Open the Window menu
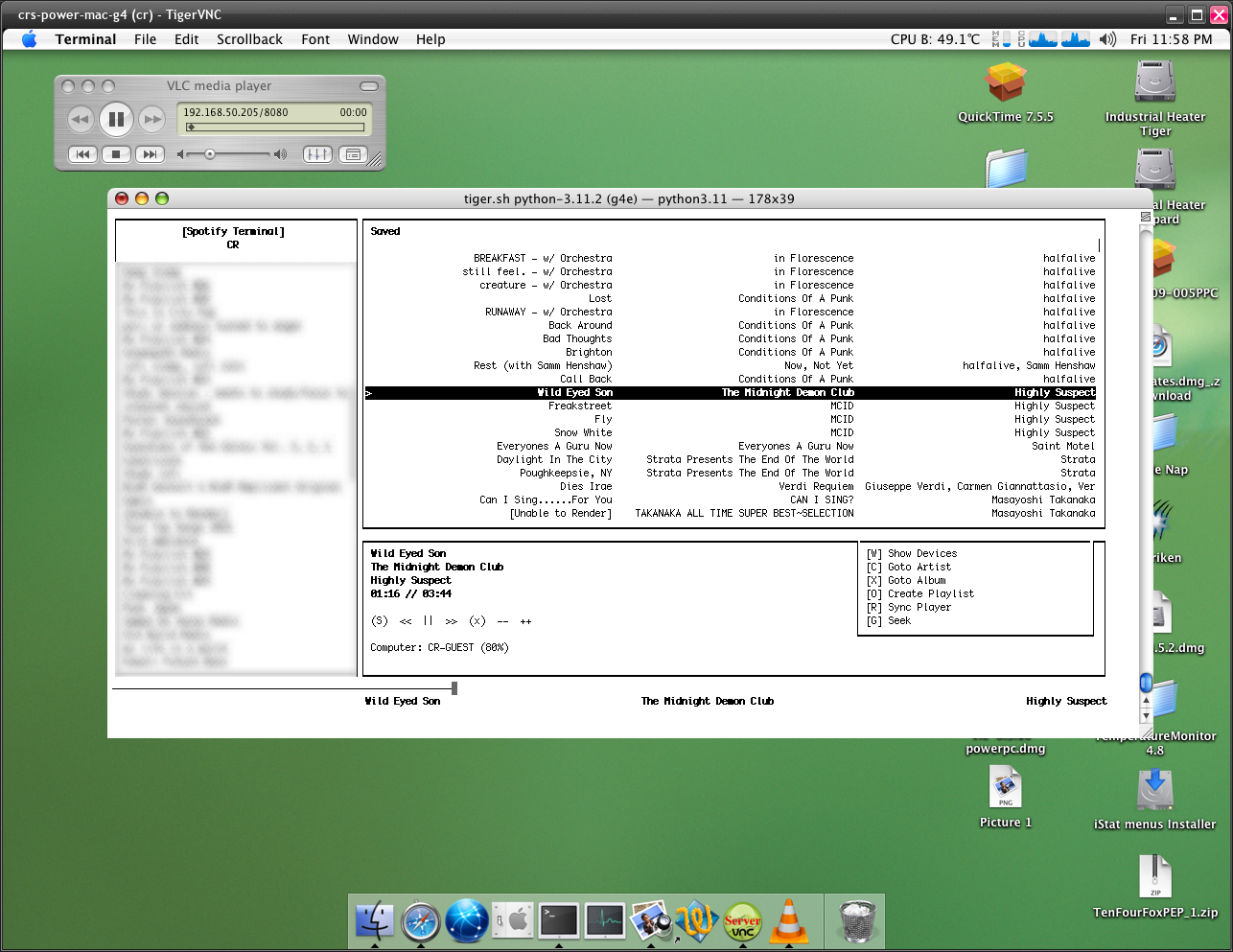 tap(373, 39)
